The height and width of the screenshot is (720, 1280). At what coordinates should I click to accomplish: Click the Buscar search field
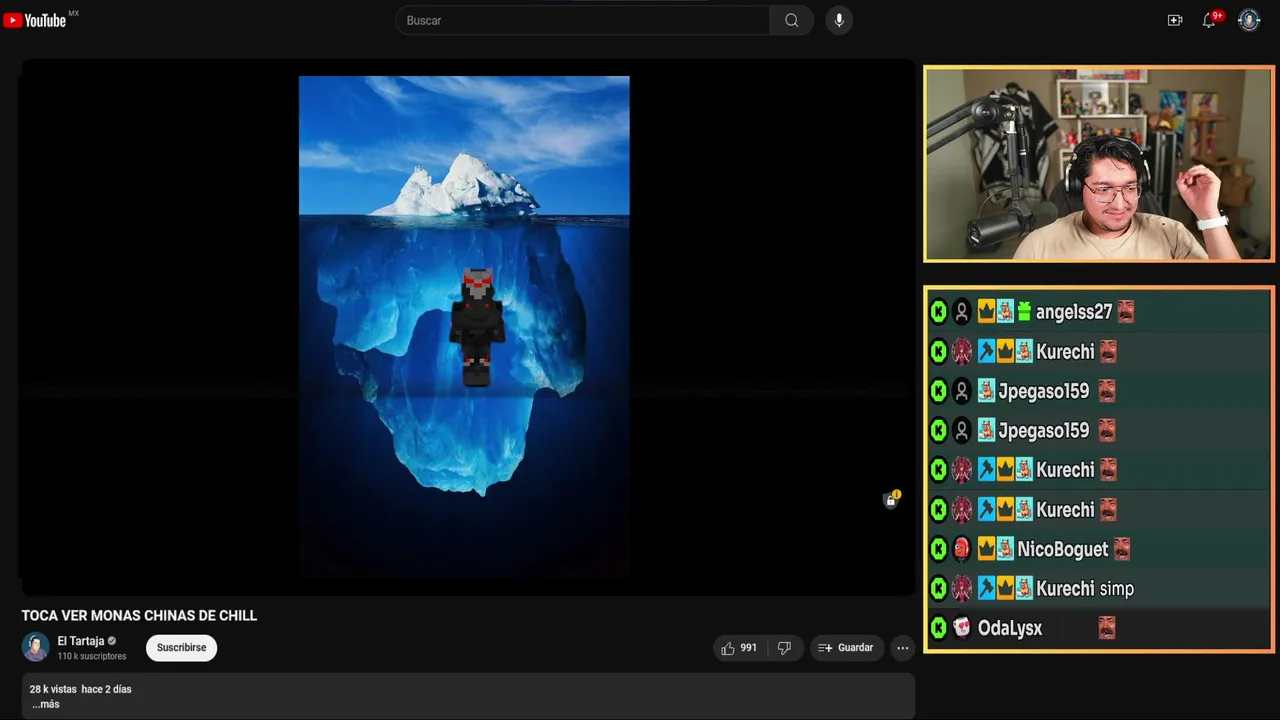[x=583, y=20]
